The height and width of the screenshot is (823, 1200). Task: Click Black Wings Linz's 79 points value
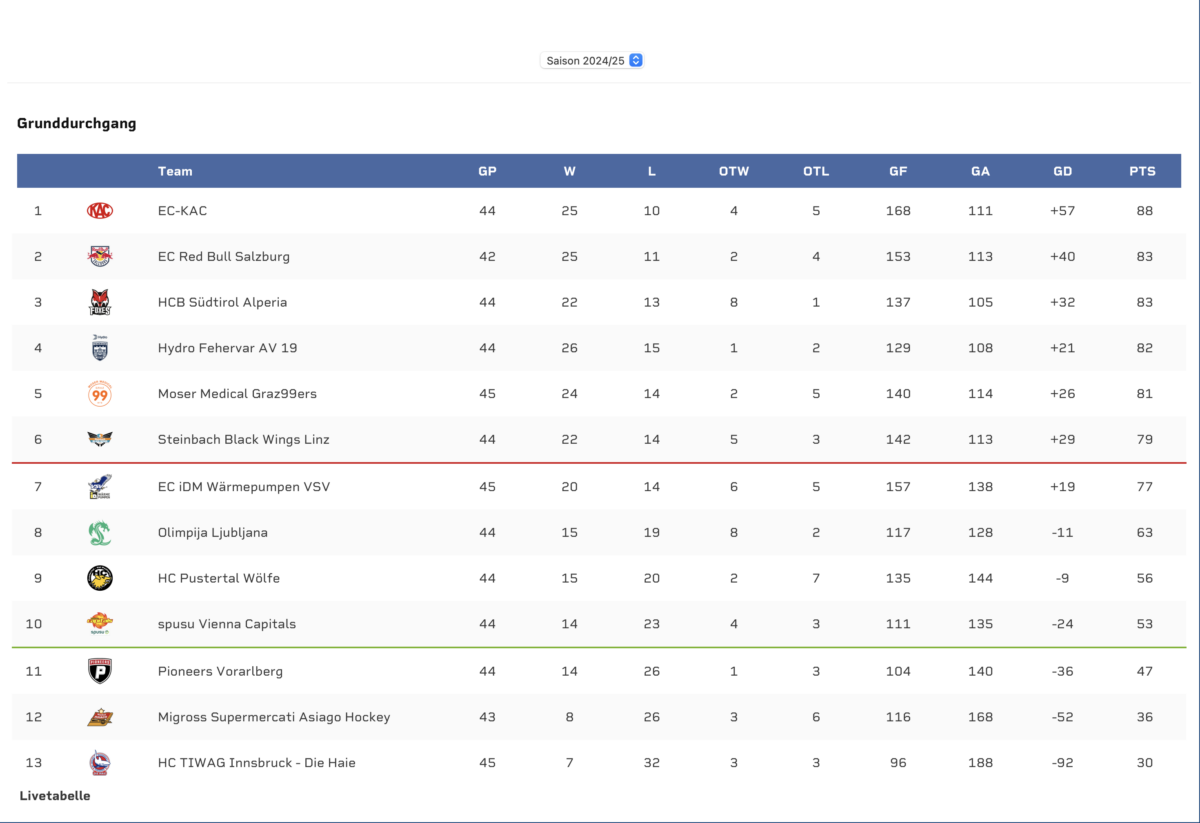tap(1145, 439)
